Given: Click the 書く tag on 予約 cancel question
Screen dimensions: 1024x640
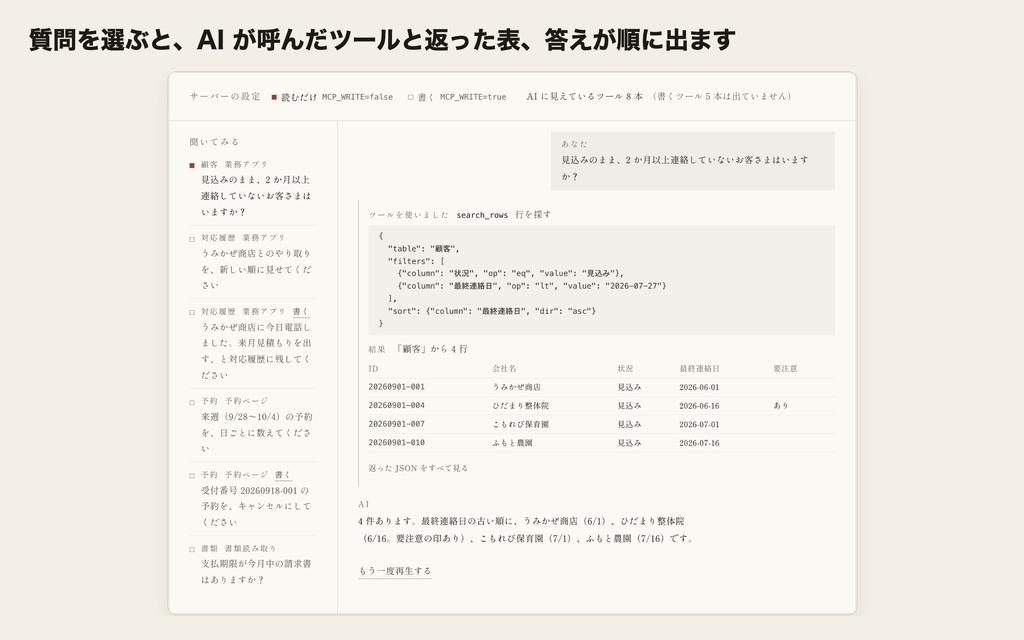Looking at the screenshot, I should 283,475.
